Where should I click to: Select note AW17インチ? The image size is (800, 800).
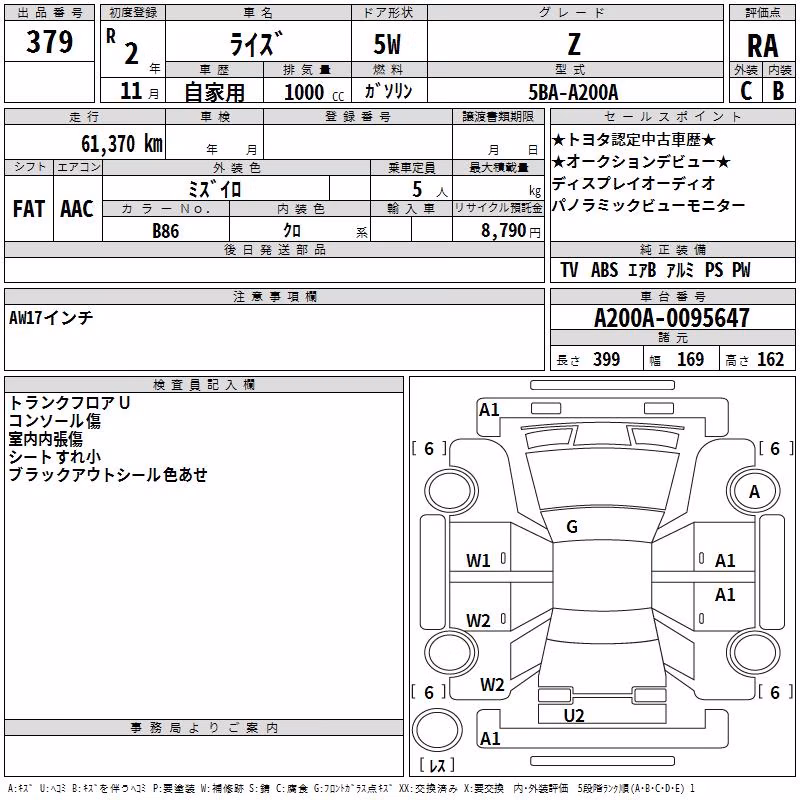tap(51, 318)
